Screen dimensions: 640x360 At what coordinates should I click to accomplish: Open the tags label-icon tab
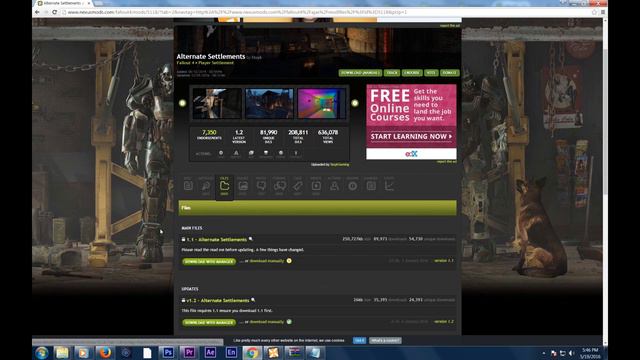298,186
